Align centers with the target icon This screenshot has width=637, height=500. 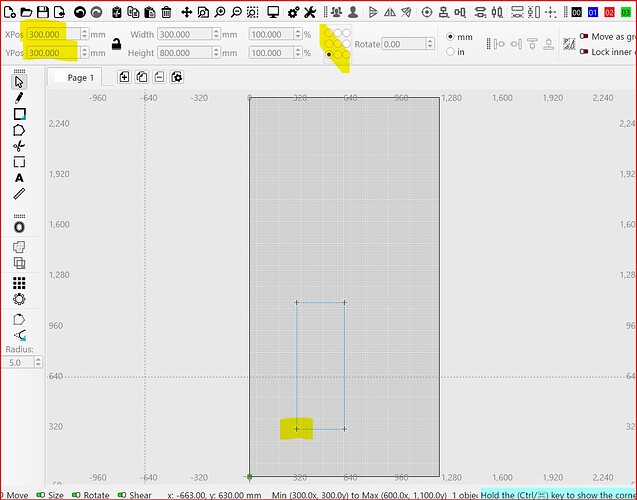click(x=427, y=13)
